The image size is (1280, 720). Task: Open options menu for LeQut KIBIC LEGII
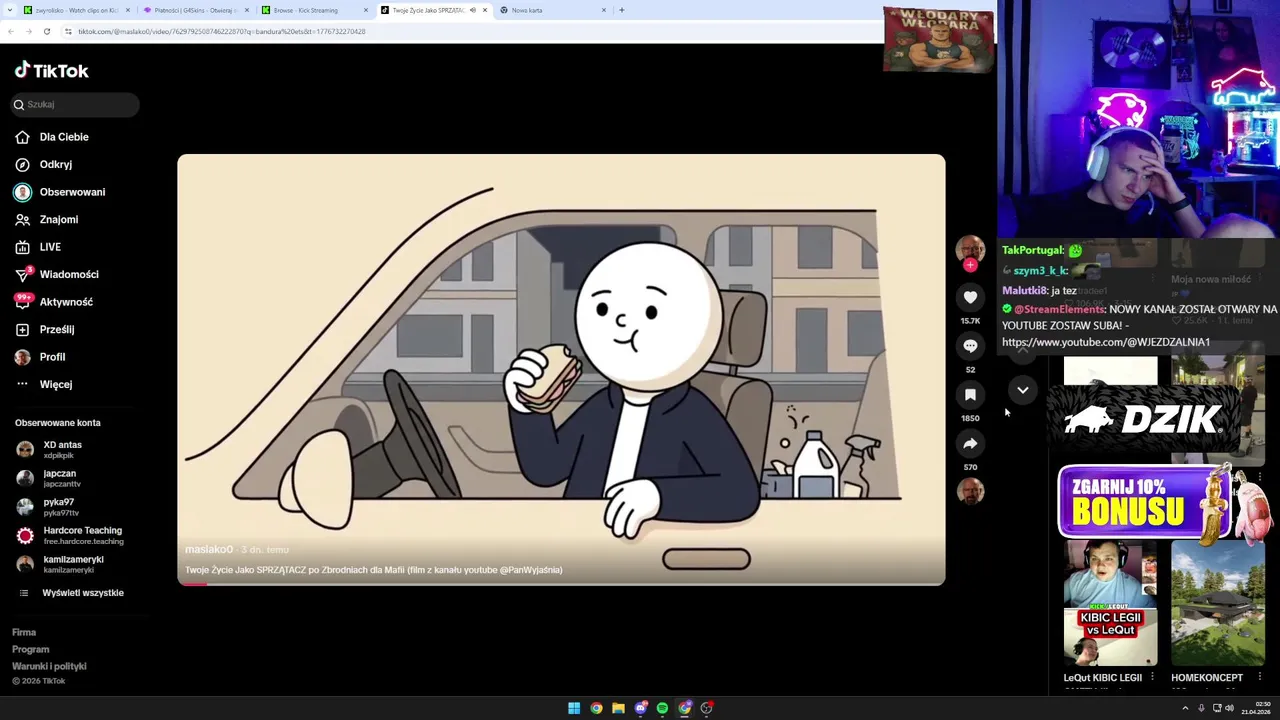coord(1152,678)
